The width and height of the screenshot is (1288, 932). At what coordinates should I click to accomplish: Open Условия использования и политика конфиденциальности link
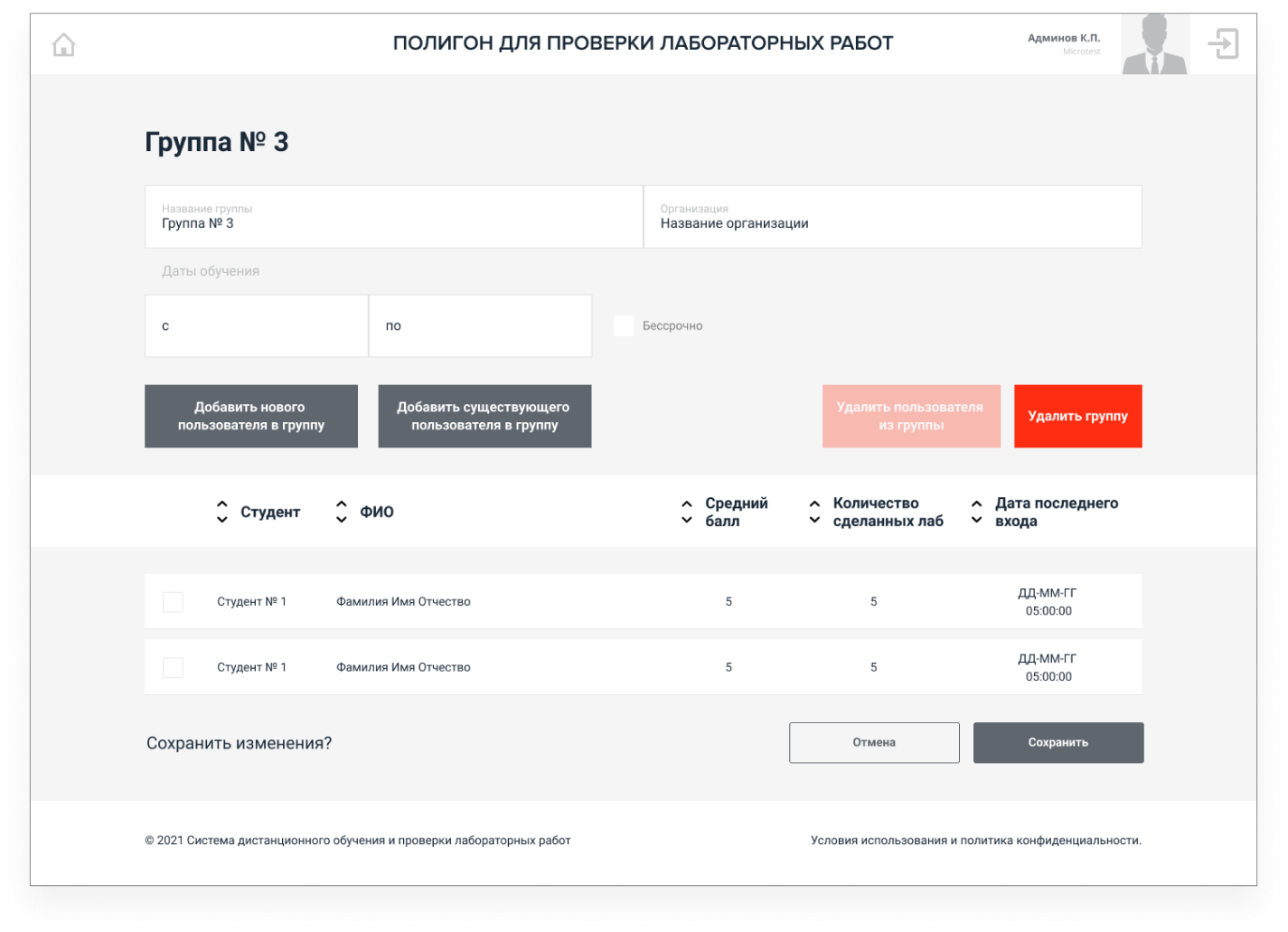tap(975, 841)
